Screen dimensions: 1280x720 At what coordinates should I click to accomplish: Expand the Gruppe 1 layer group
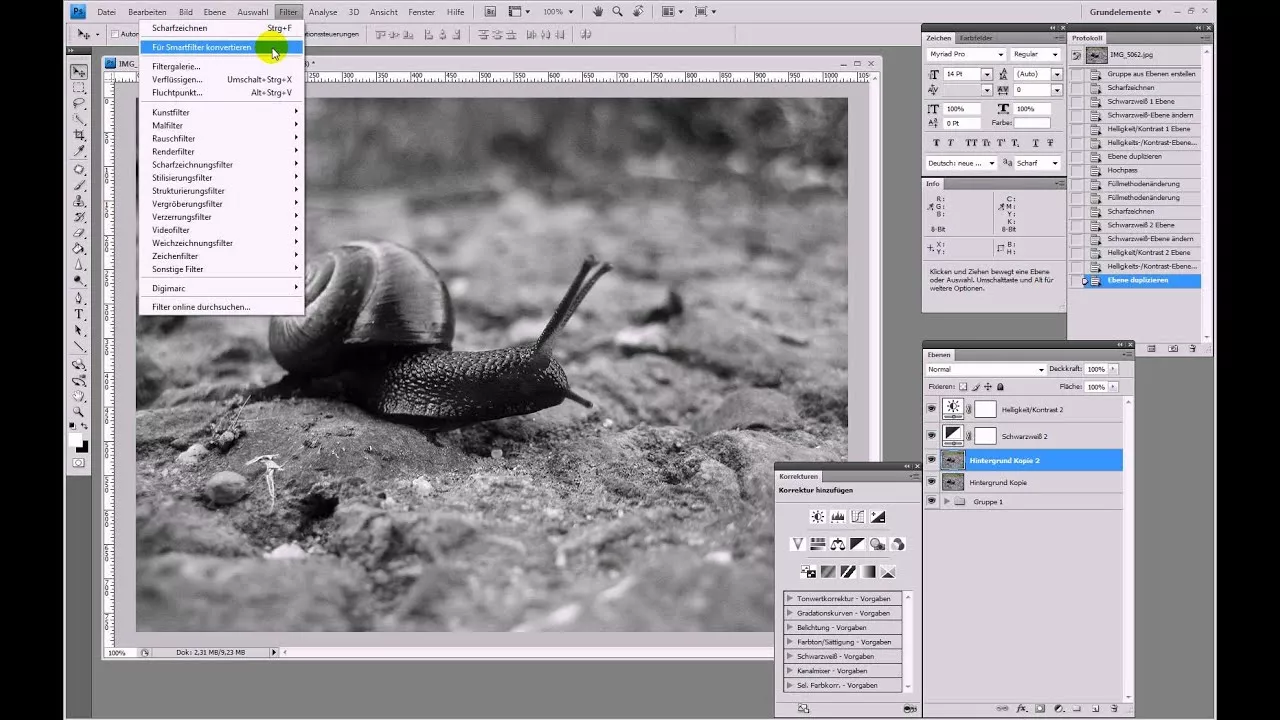tap(946, 501)
